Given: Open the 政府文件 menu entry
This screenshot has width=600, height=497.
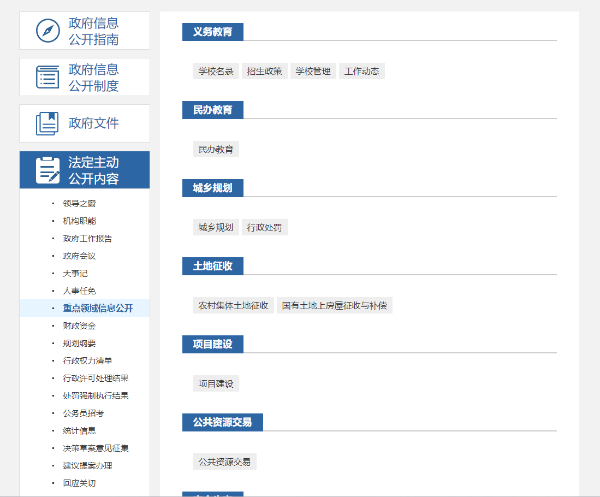Looking at the screenshot, I should (94, 123).
